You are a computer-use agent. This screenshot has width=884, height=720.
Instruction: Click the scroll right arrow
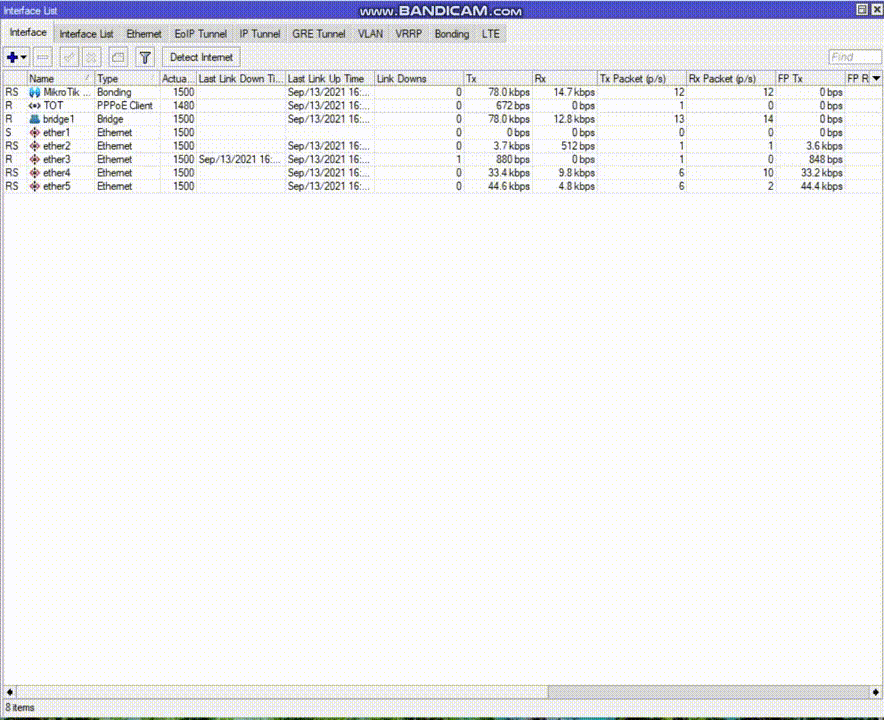876,692
